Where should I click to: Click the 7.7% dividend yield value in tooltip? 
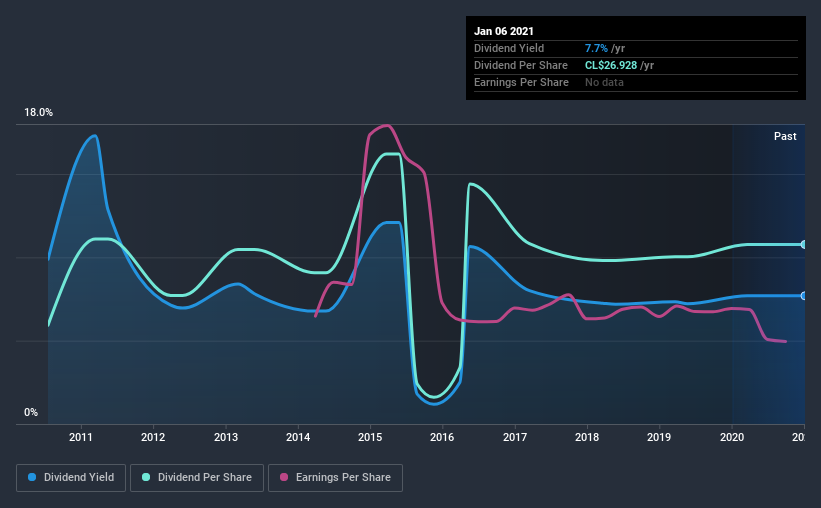[596, 48]
